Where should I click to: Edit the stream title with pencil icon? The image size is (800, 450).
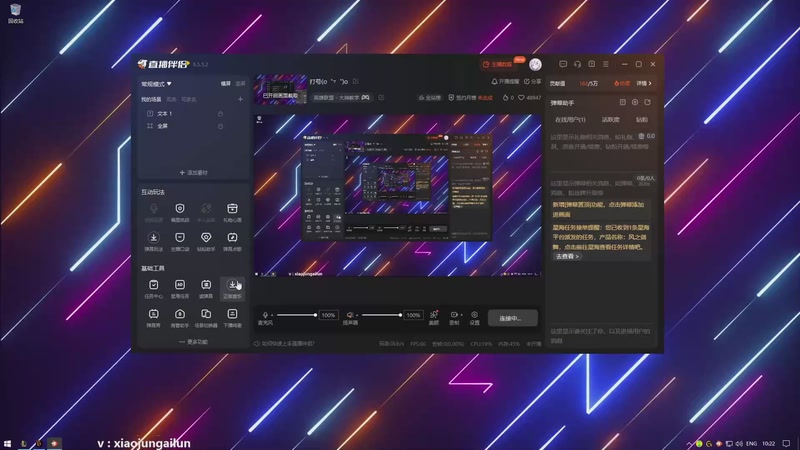[356, 81]
